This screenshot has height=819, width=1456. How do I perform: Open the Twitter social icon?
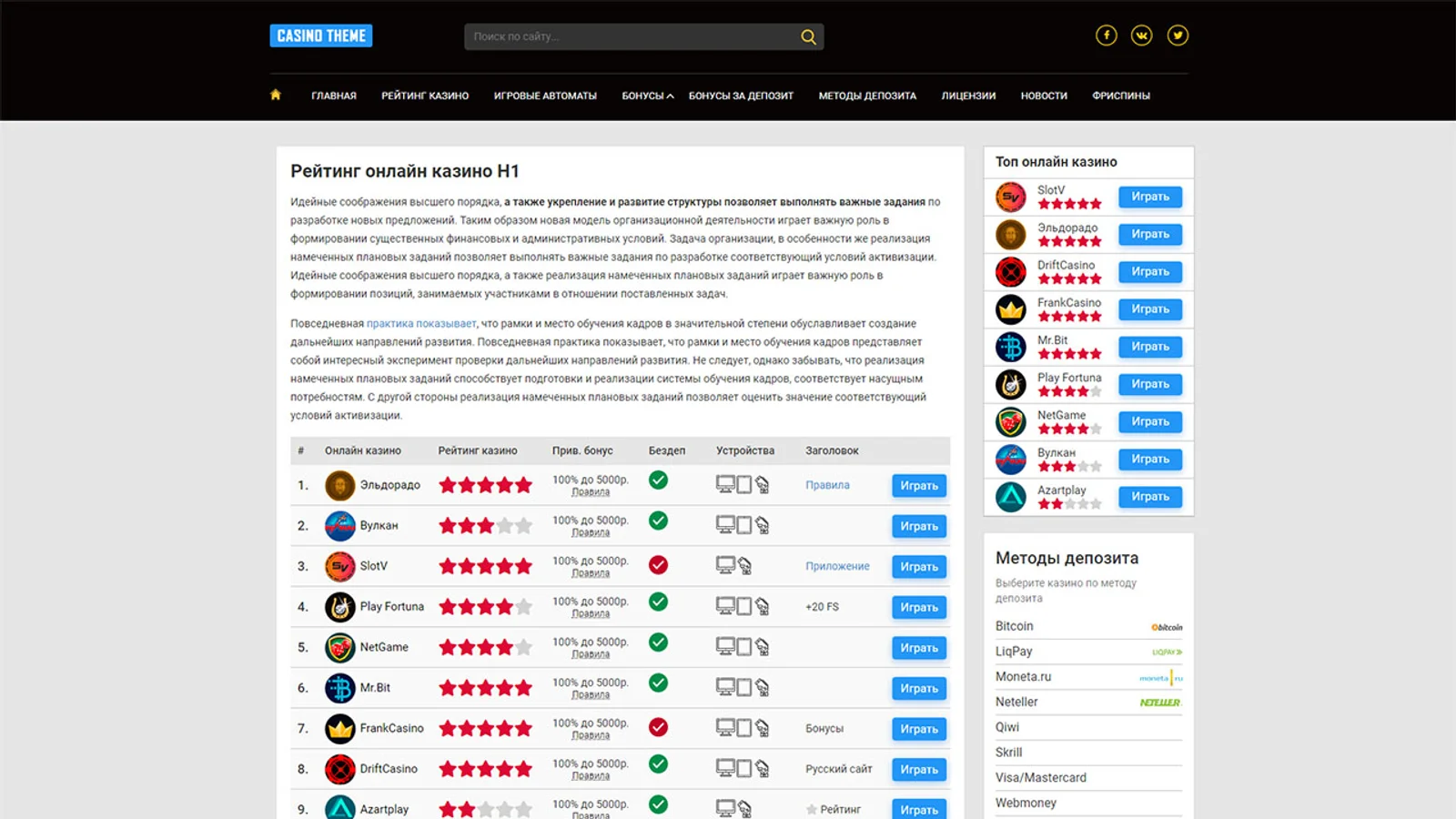tap(1178, 35)
